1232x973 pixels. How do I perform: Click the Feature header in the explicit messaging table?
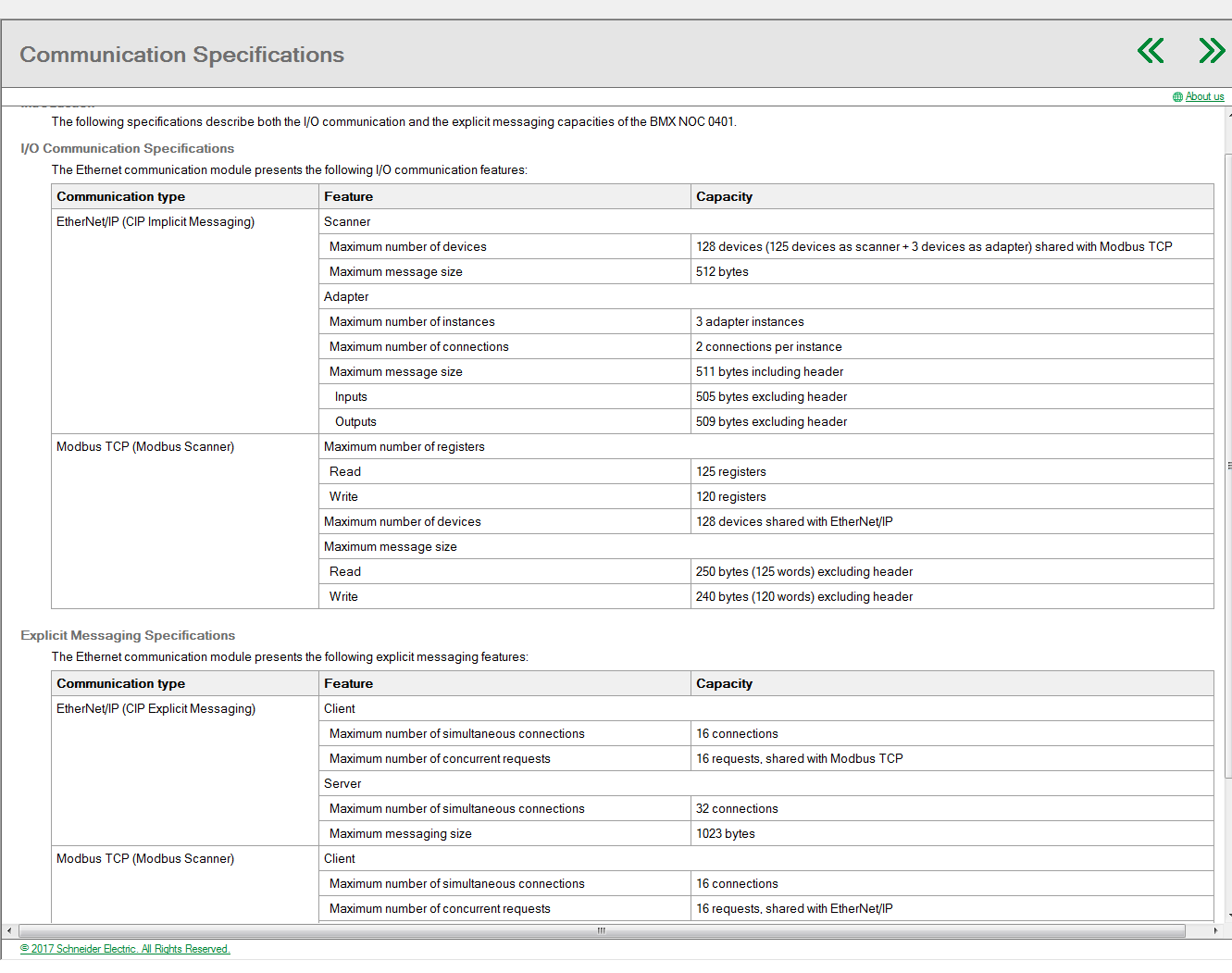tap(348, 683)
